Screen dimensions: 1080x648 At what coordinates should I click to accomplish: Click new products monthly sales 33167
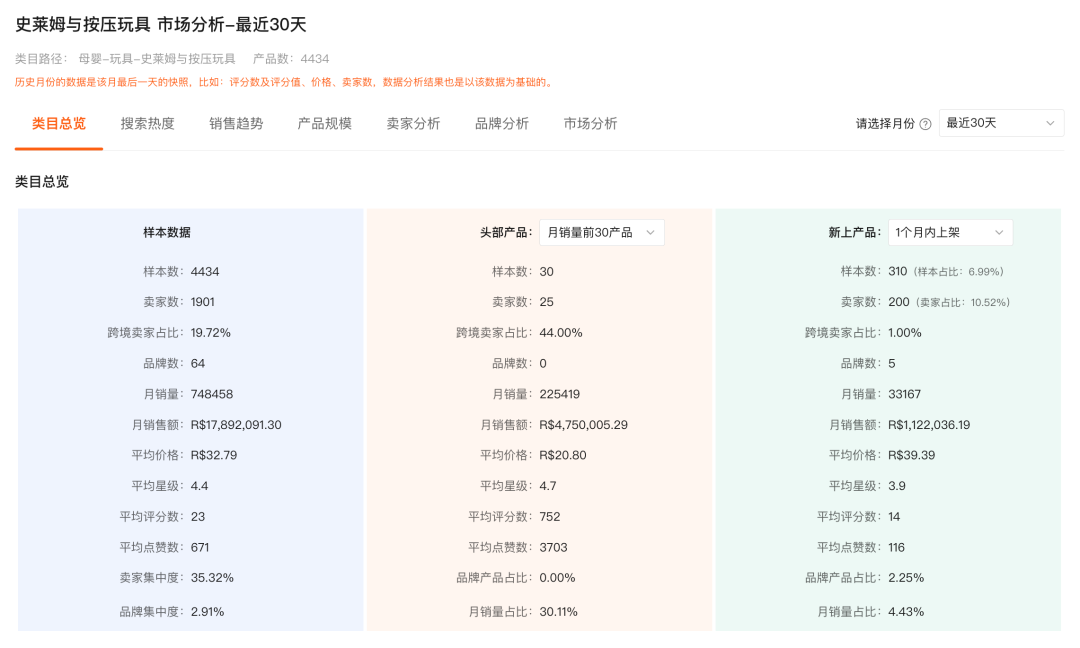click(x=904, y=395)
